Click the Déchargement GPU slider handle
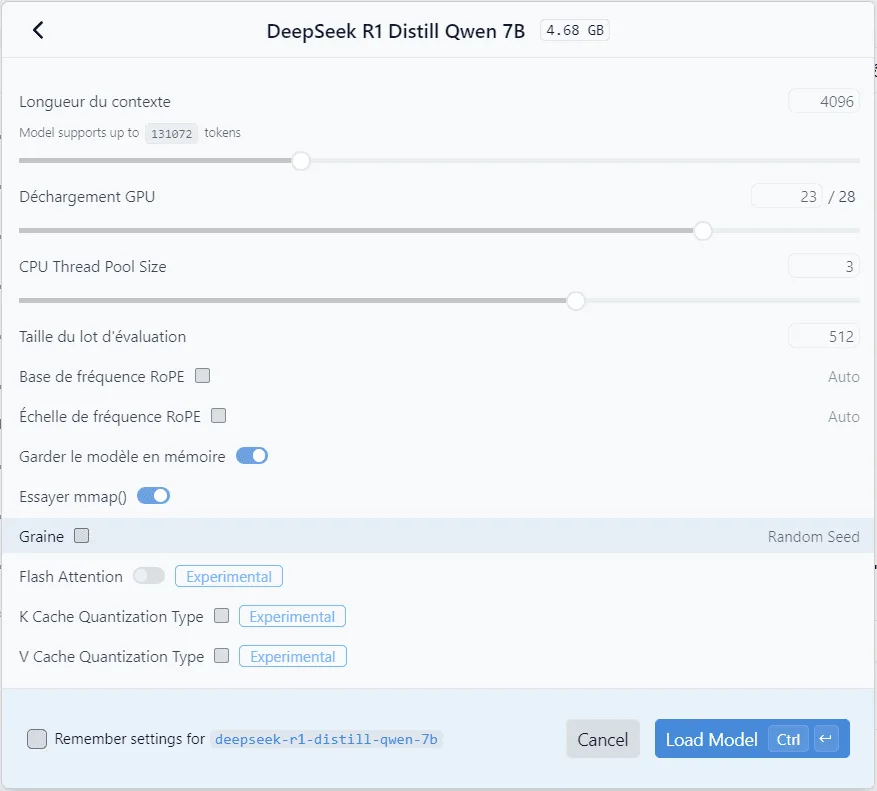Viewport: 877px width, 791px height. [x=702, y=231]
